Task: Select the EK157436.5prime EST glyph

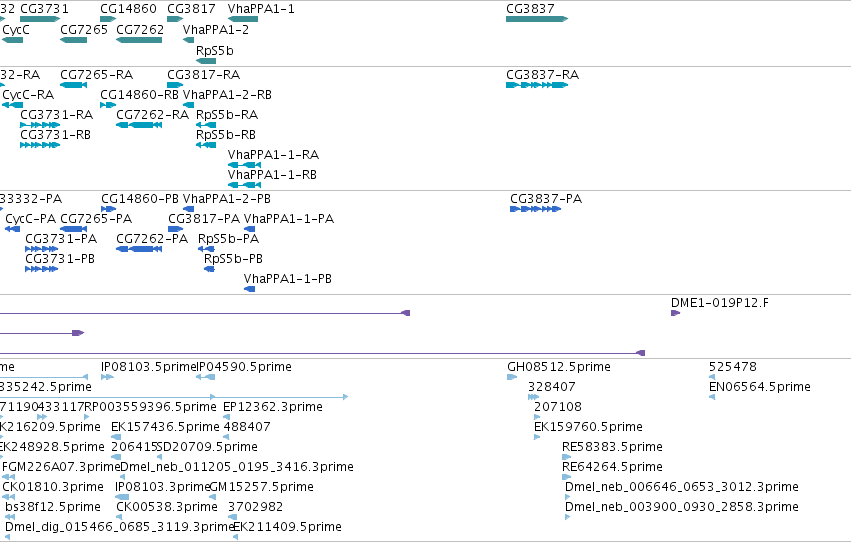Action: pos(116,438)
